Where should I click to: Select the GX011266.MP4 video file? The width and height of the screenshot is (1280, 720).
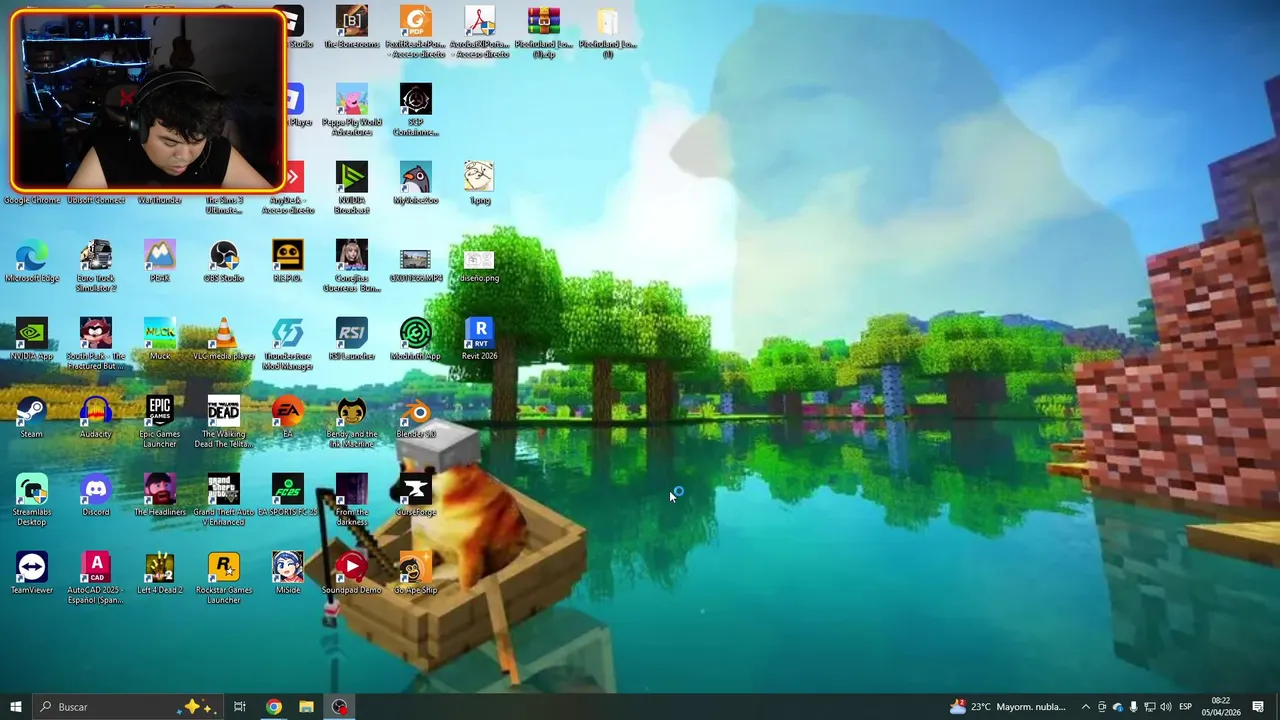pos(416,265)
